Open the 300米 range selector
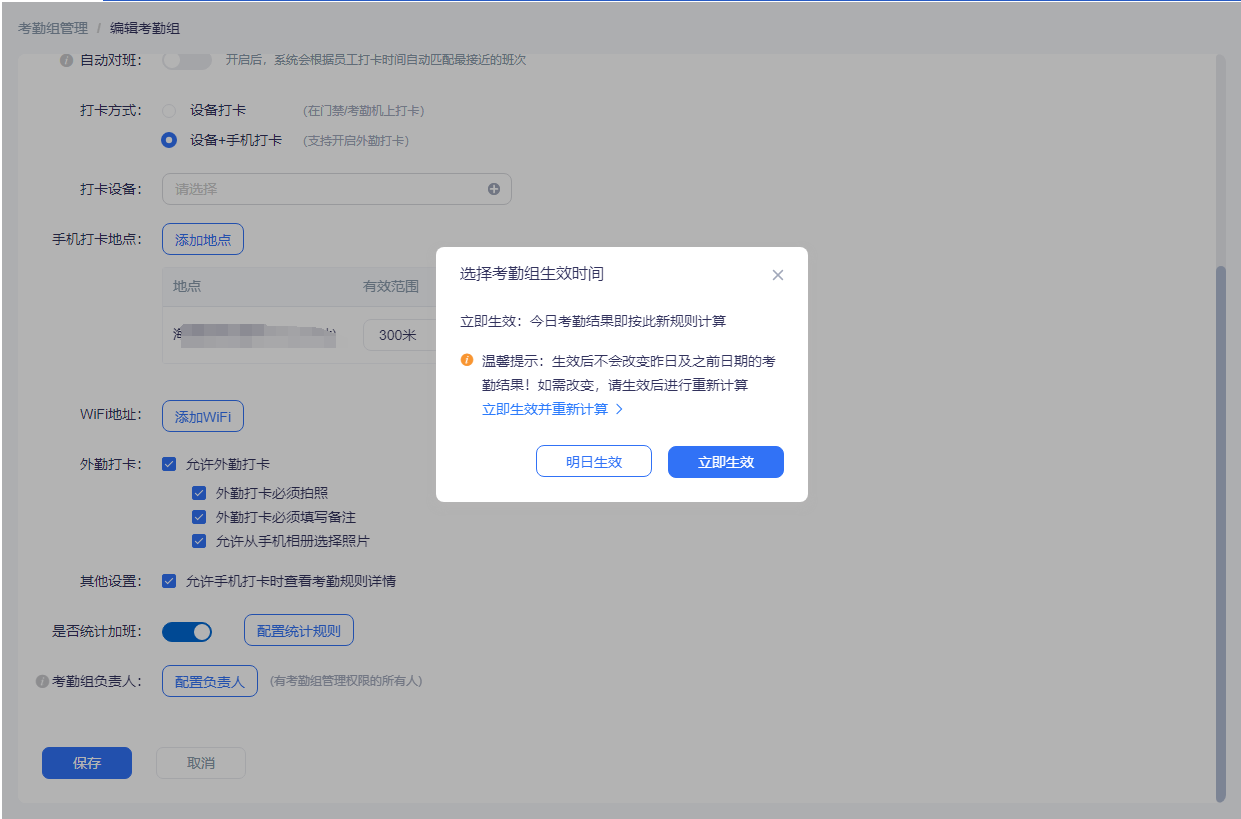The image size is (1241, 819). 395,334
